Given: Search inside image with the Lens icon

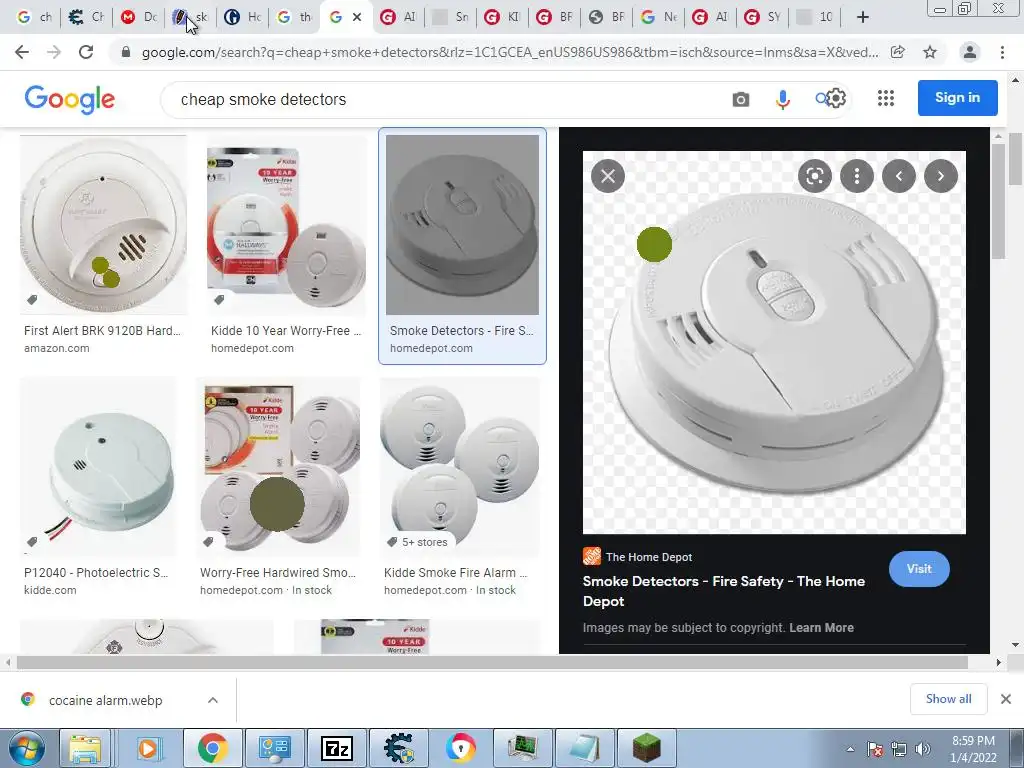Looking at the screenshot, I should coord(815,176).
